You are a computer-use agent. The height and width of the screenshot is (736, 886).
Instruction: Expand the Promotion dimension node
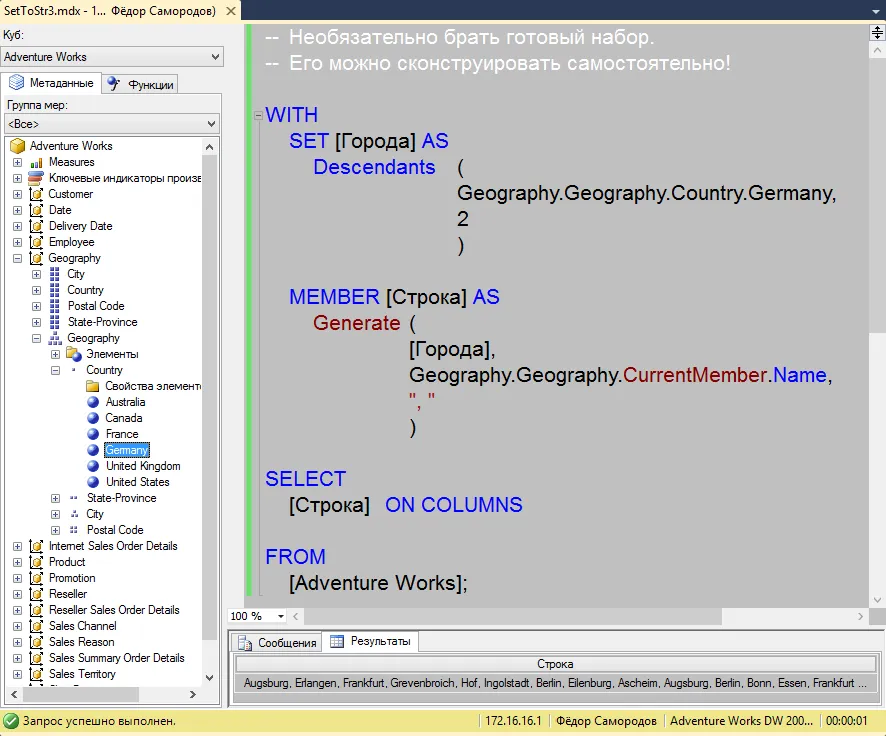tap(18, 578)
